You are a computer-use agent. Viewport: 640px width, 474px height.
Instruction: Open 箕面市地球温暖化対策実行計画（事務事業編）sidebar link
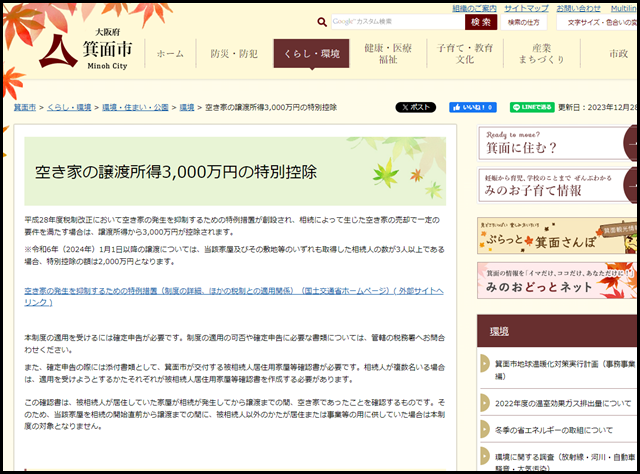565,369
